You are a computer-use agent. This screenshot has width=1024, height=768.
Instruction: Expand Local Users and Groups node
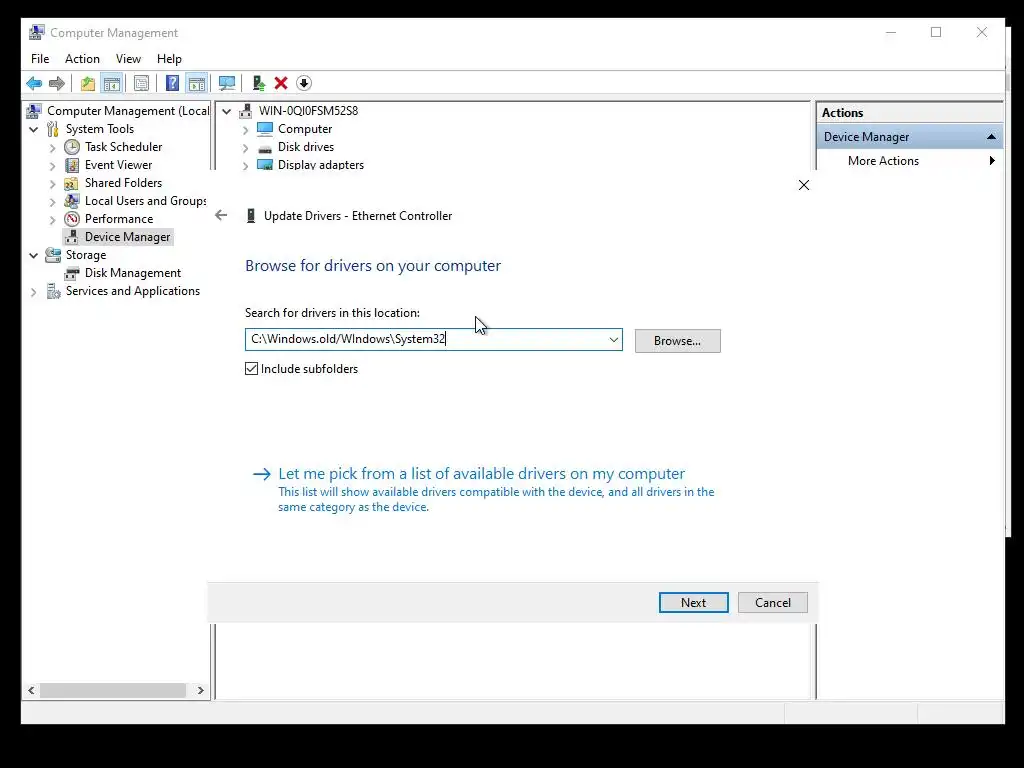tap(52, 202)
